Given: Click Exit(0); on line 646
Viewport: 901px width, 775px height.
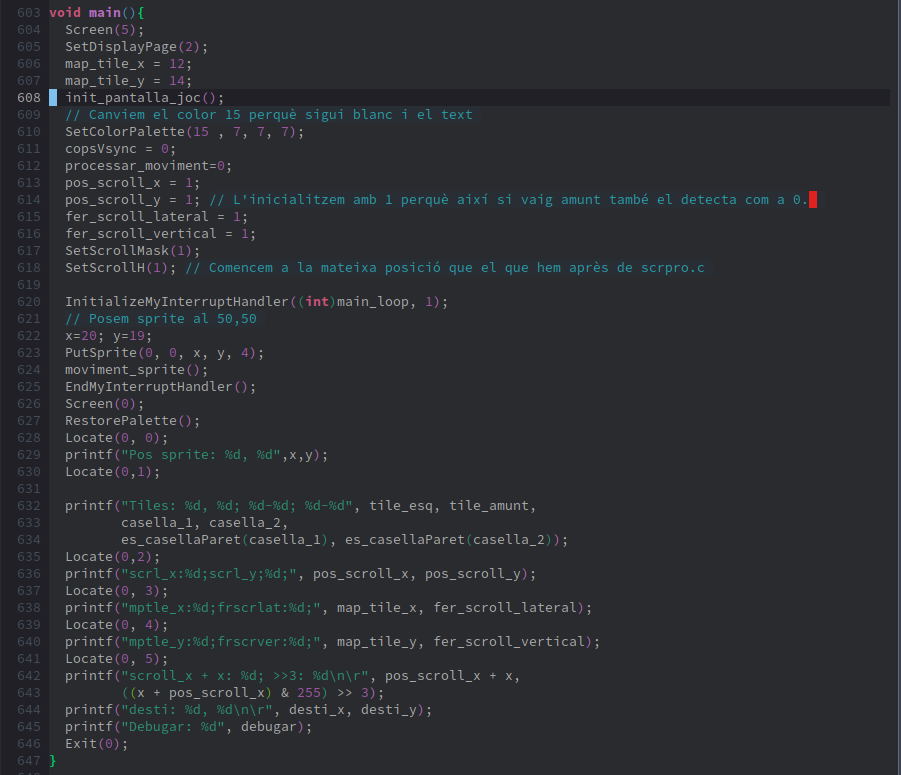Looking at the screenshot, I should pyautogui.click(x=97, y=744).
